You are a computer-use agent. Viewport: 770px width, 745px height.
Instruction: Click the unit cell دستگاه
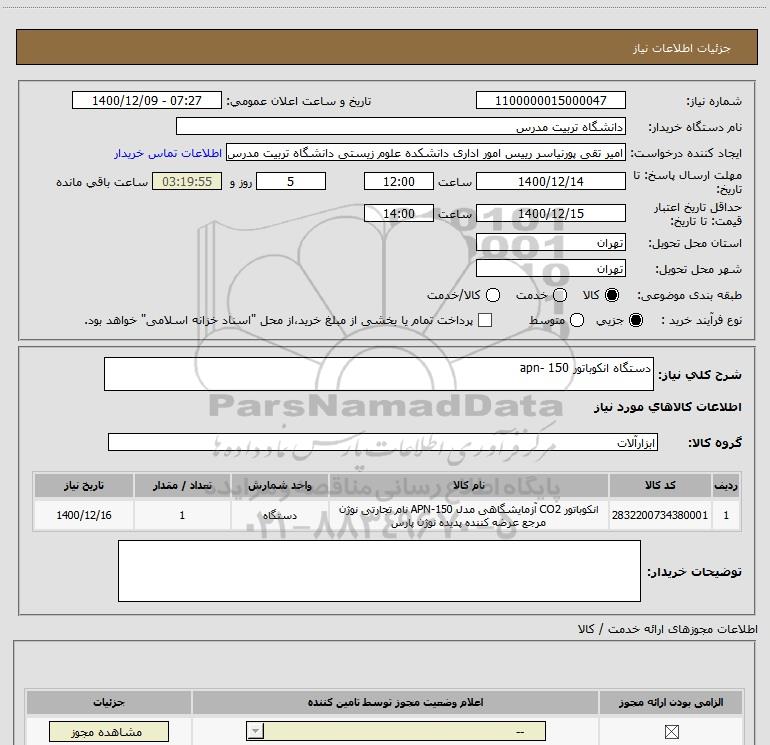click(x=279, y=515)
